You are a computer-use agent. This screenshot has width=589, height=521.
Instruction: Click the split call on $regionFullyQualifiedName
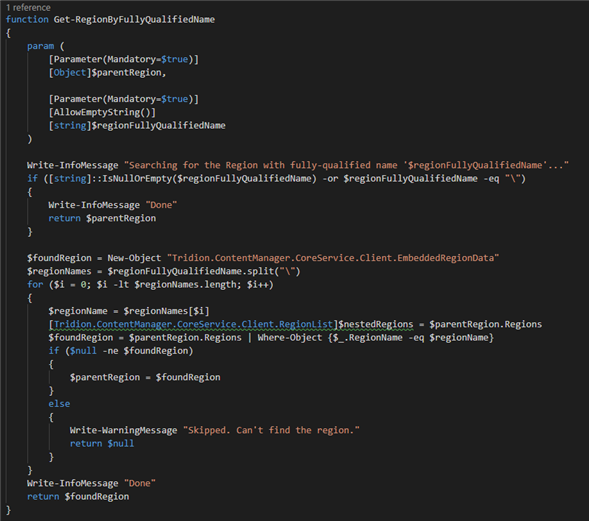click(x=204, y=271)
